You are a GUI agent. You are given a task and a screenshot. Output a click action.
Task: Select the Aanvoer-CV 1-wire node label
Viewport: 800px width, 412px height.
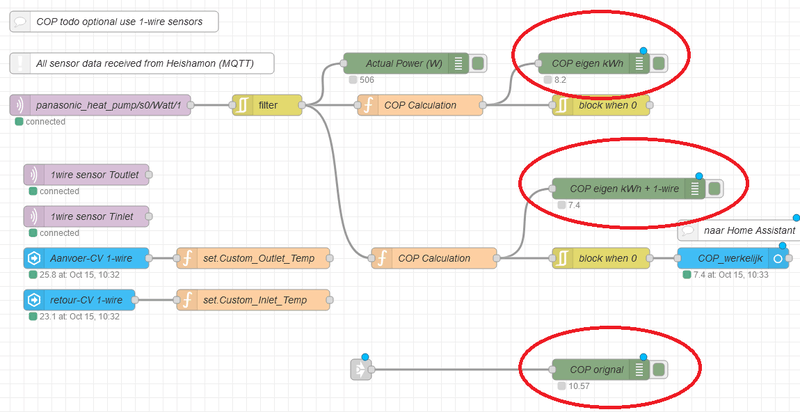tap(91, 259)
